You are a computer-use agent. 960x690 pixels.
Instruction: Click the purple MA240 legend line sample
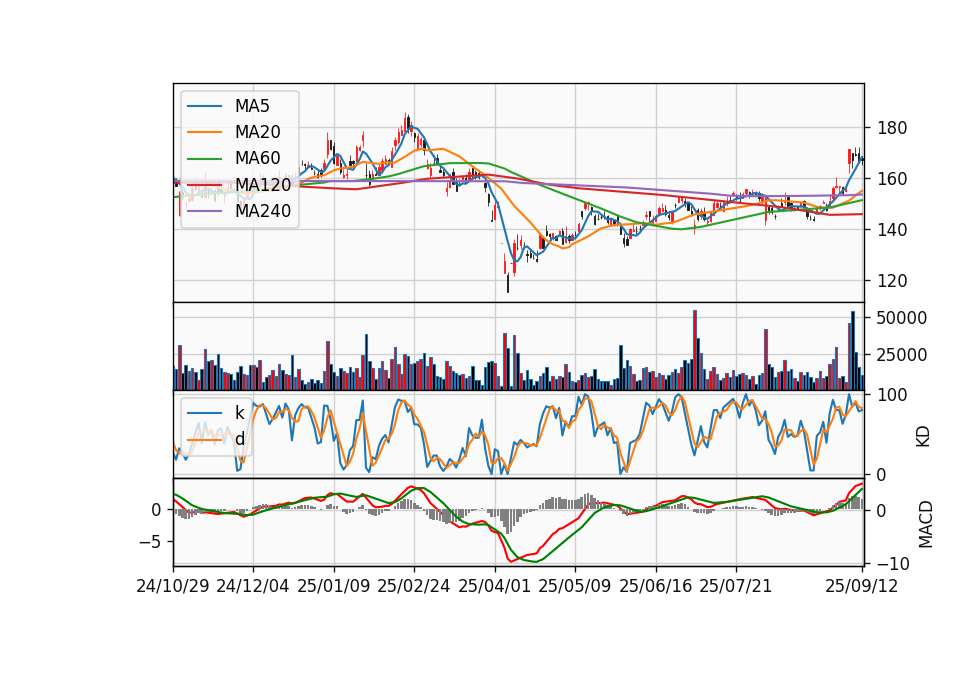pos(204,211)
